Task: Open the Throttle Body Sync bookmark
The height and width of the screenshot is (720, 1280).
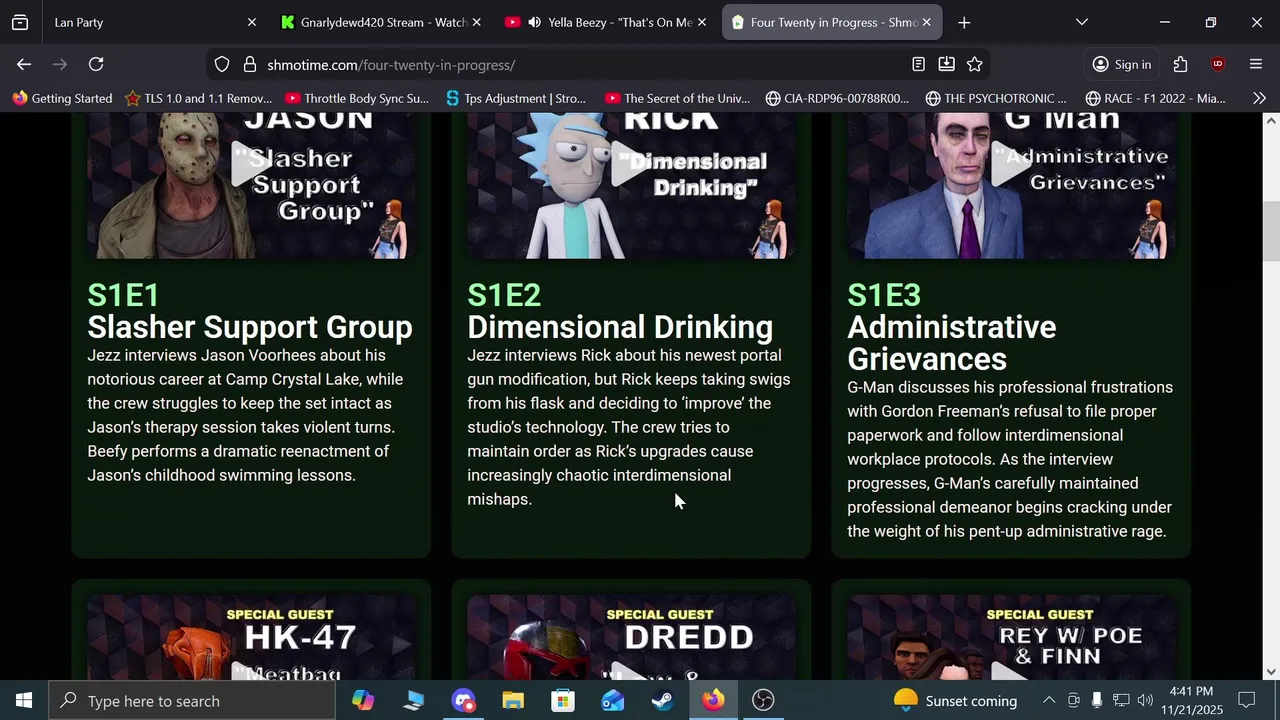Action: coord(357,98)
